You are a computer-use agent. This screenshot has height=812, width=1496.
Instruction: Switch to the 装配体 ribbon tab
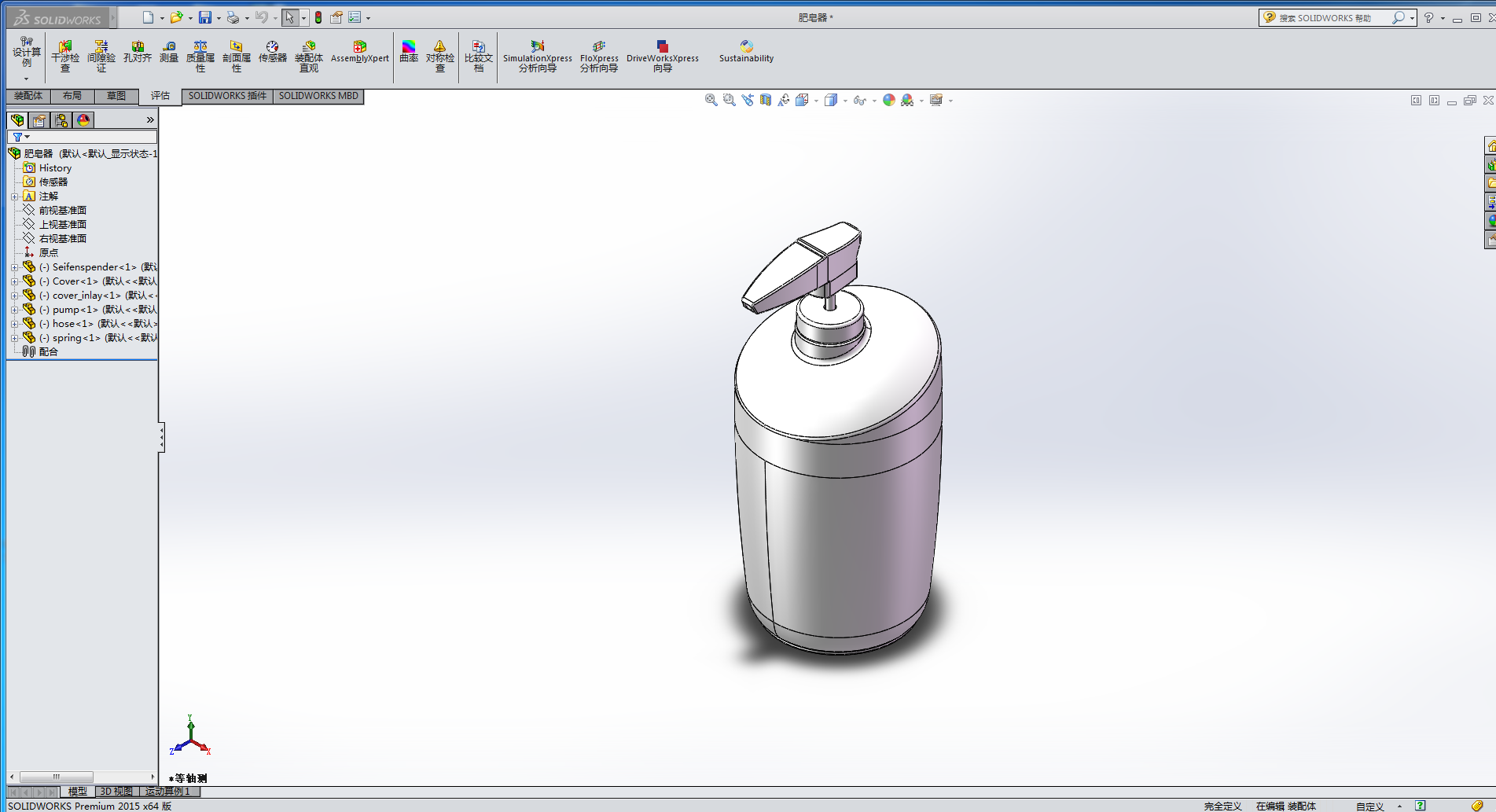[x=28, y=96]
